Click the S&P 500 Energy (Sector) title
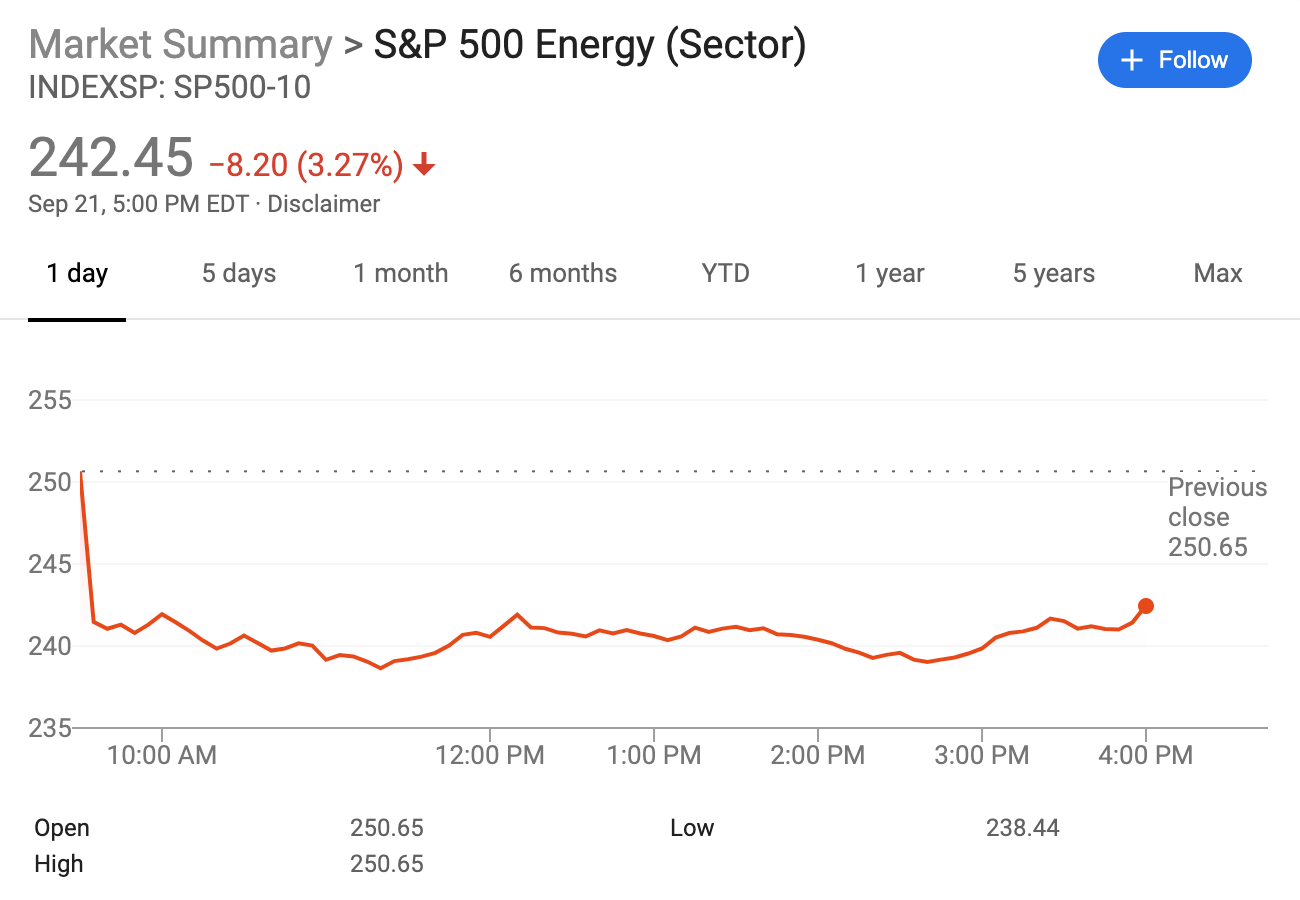 point(589,45)
